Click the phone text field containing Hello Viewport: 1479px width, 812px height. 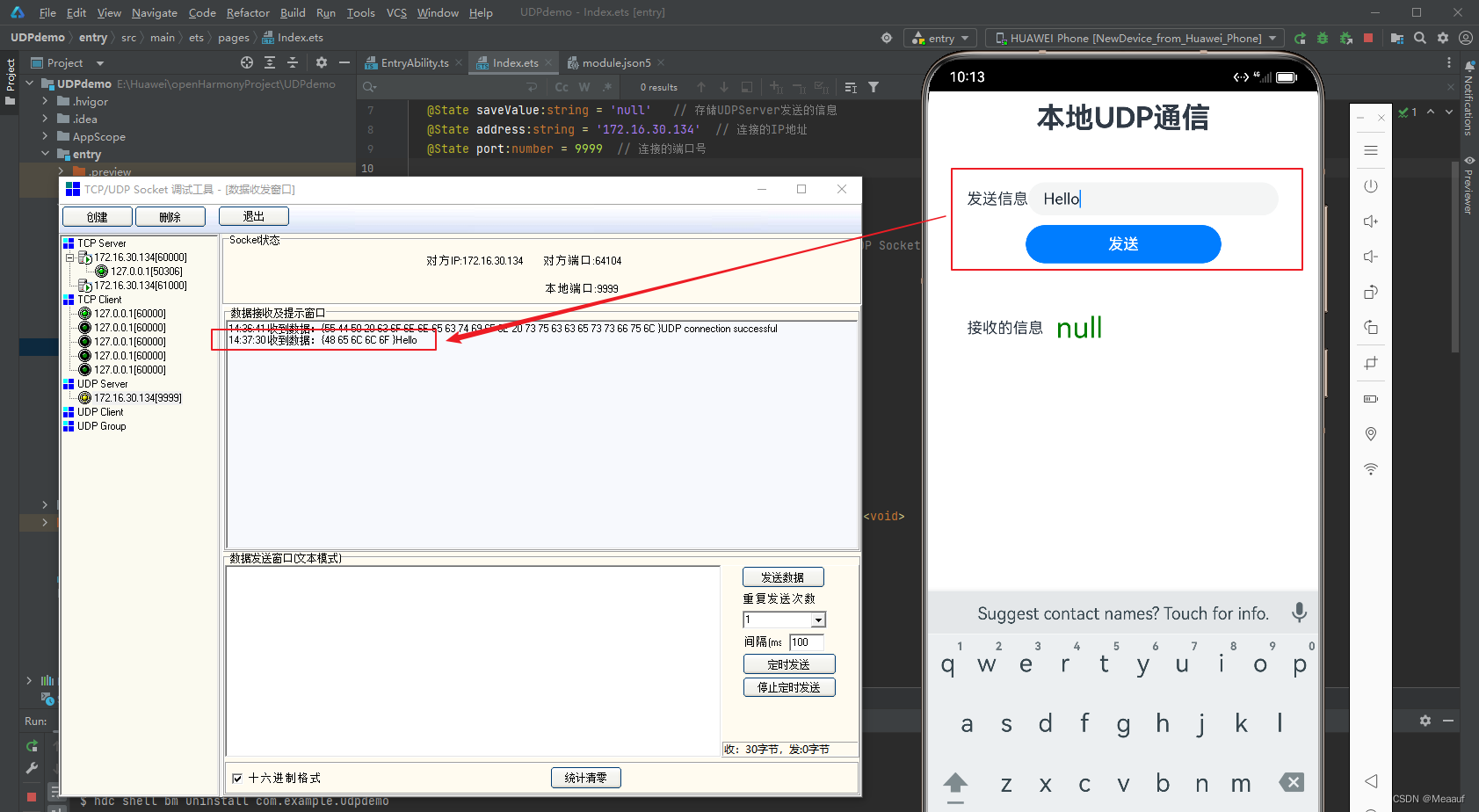tap(1155, 199)
